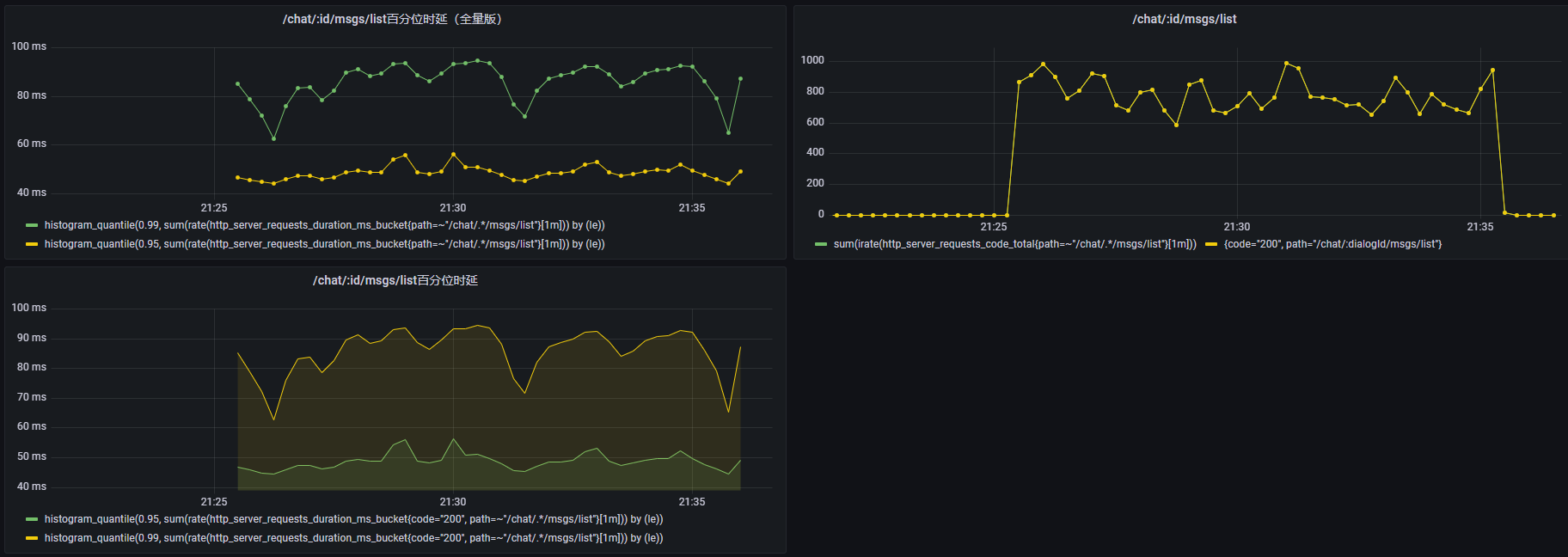The width and height of the screenshot is (1568, 557).
Task: Click the 60 ms y-axis label in the 全量版 panel
Action: click(x=32, y=144)
